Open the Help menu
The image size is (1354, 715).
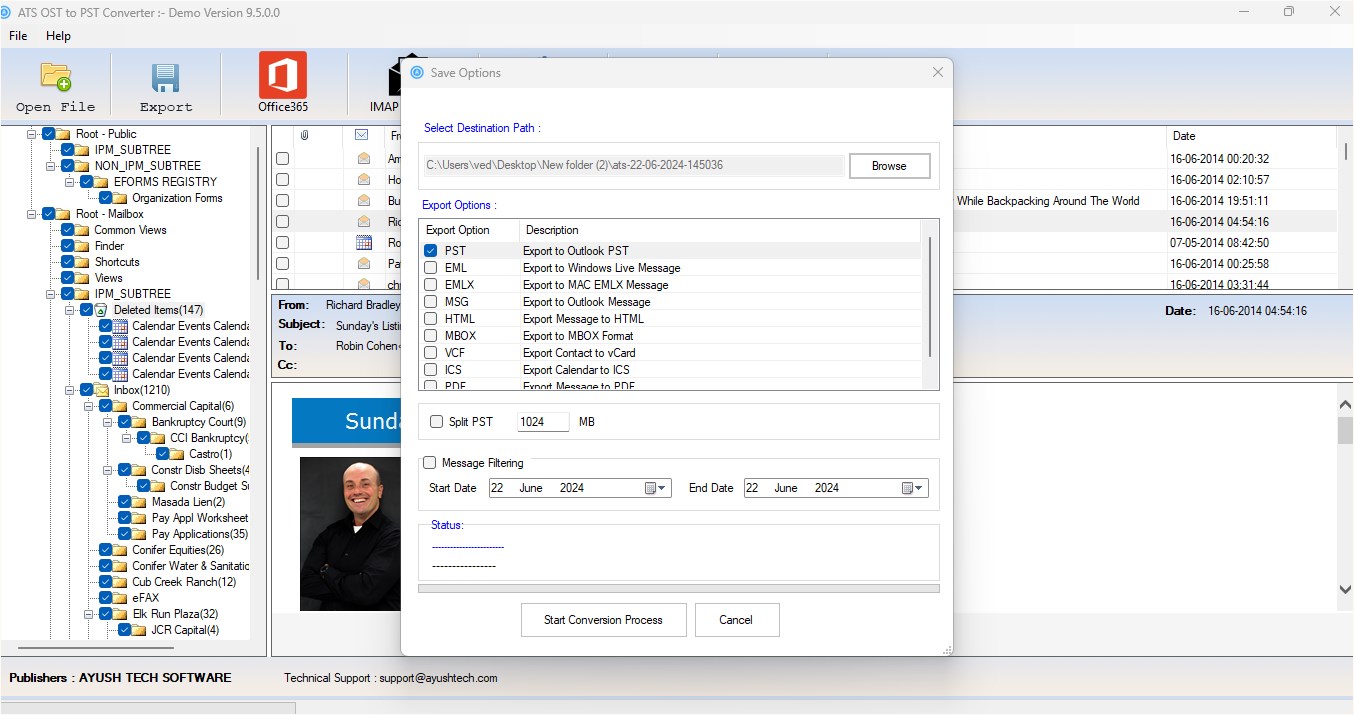[x=59, y=35]
